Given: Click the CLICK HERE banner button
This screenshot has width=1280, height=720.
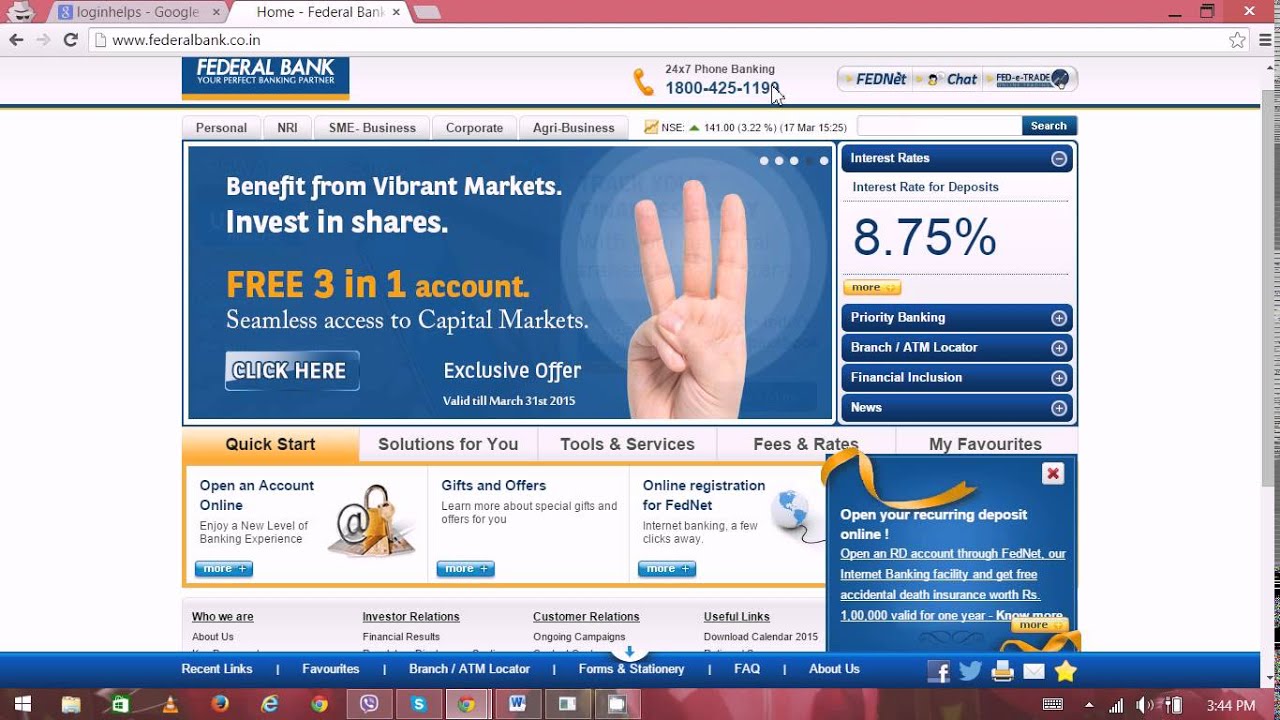Looking at the screenshot, I should [x=292, y=371].
